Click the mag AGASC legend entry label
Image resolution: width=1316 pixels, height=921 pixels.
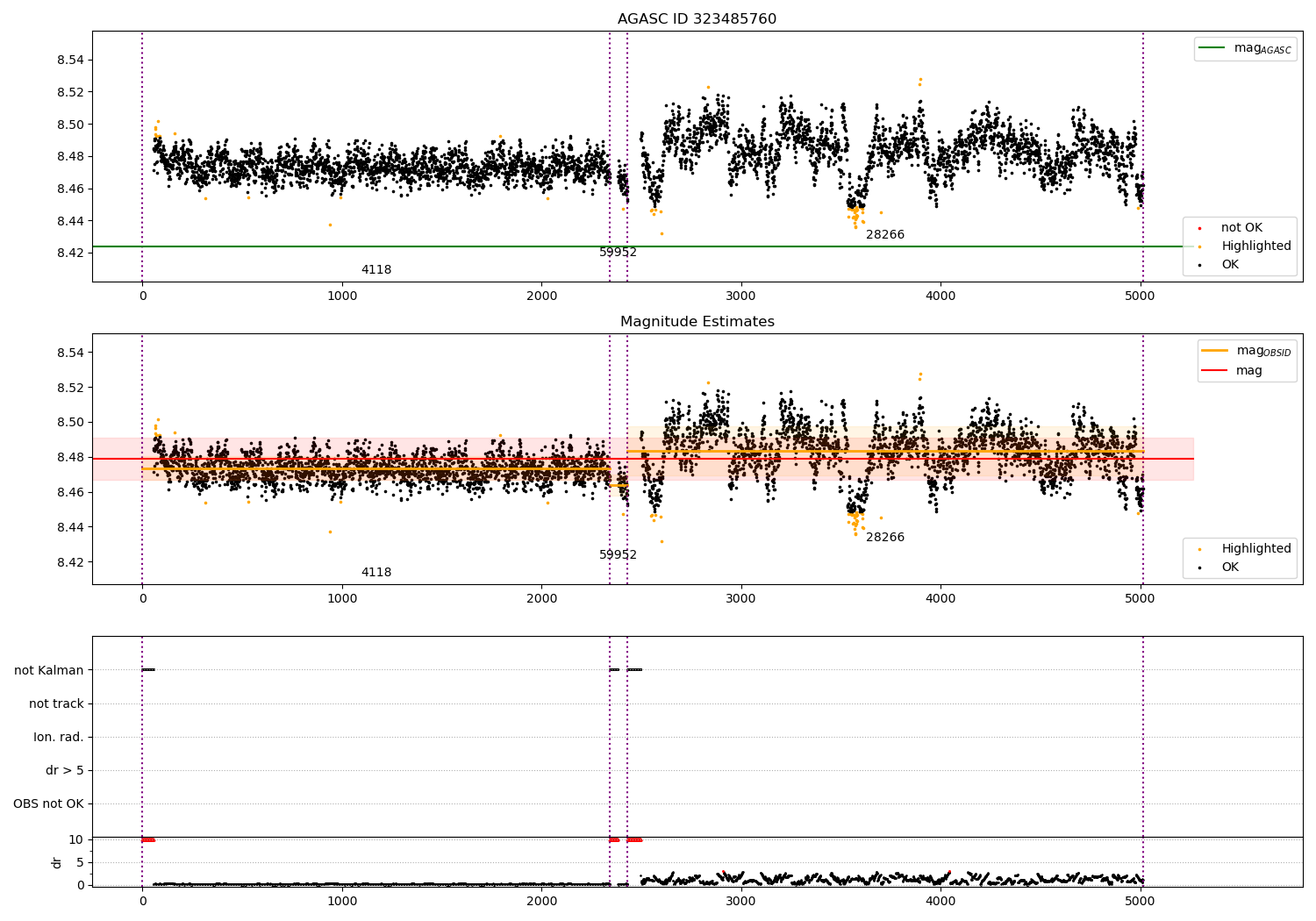1262,48
